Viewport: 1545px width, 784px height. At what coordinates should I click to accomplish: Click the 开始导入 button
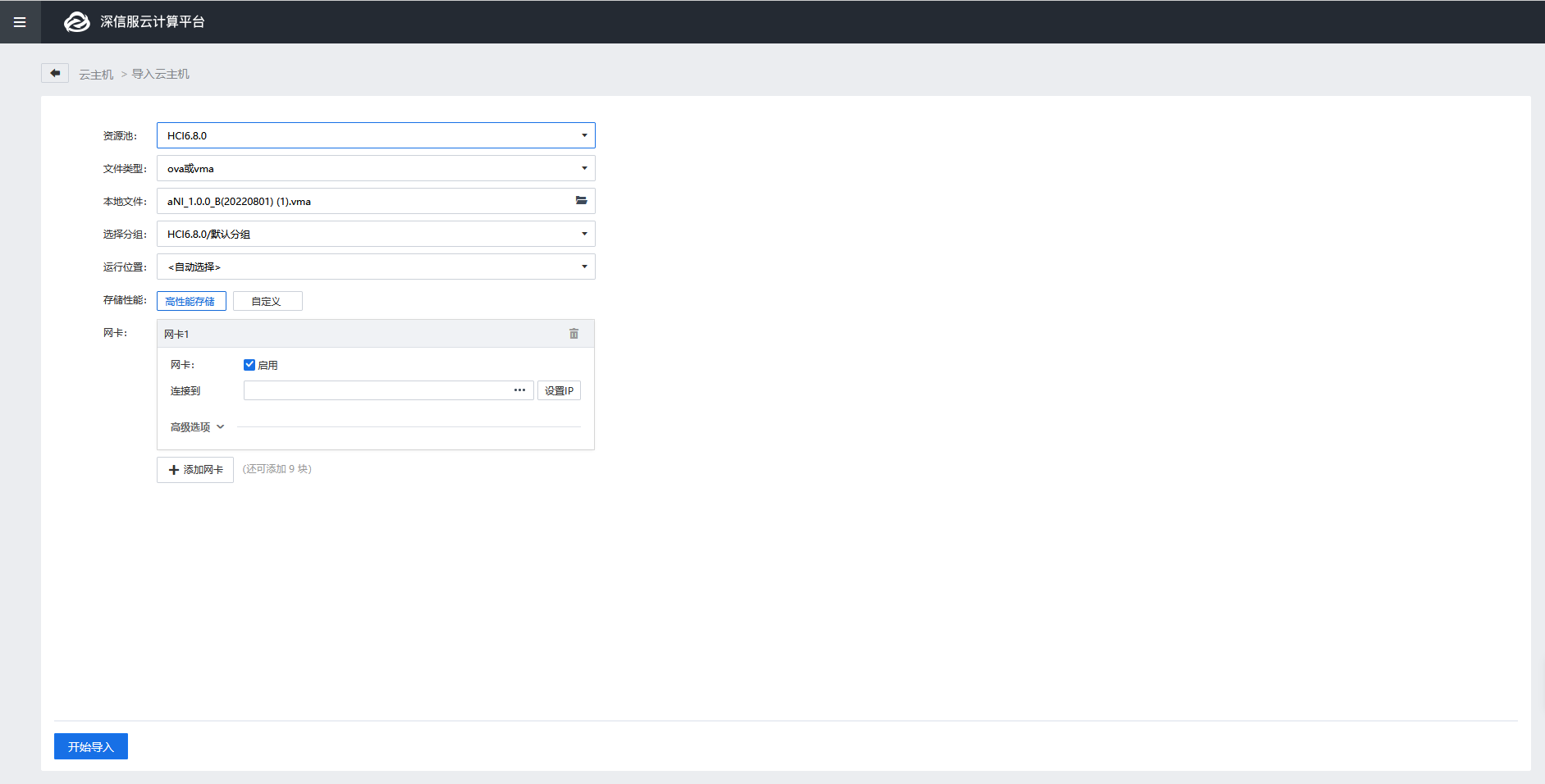click(x=91, y=746)
